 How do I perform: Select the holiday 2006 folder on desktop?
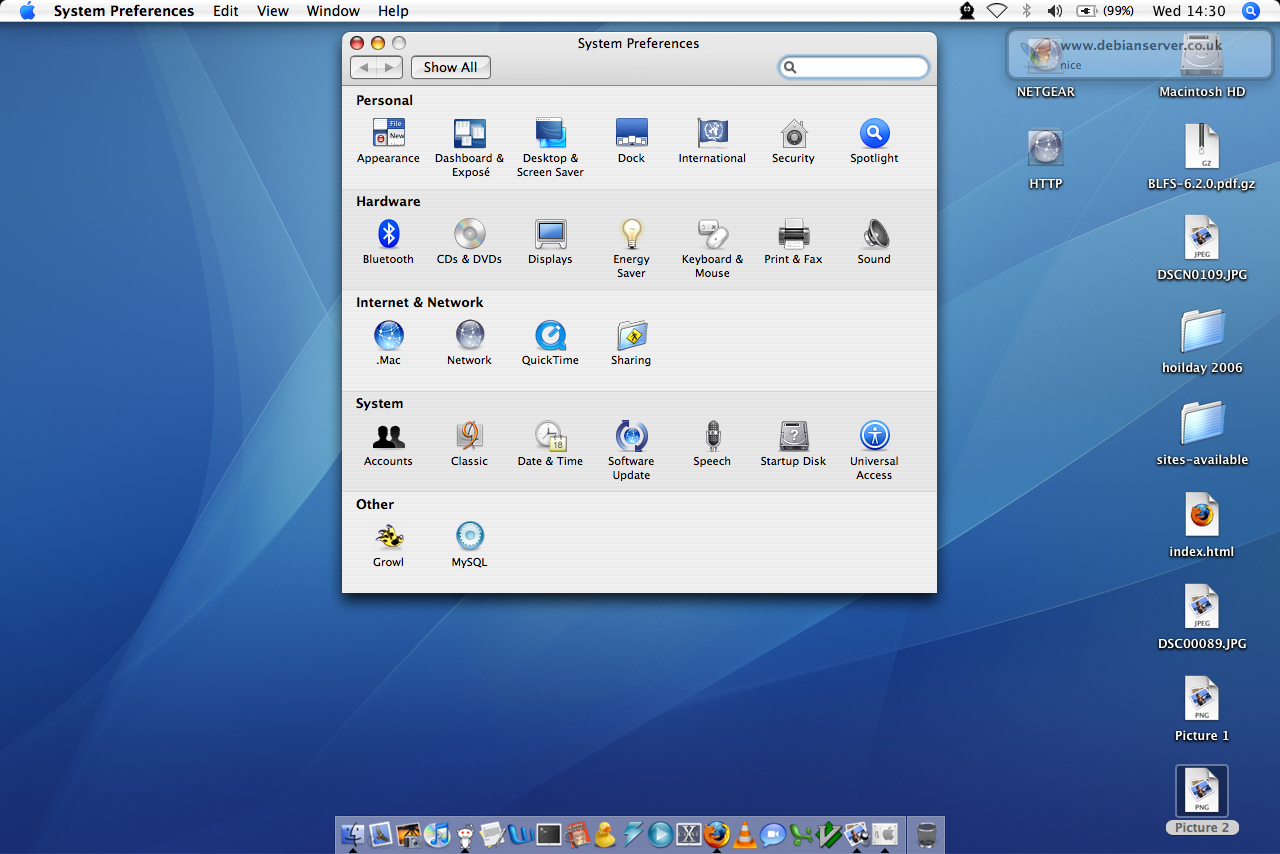point(1202,332)
